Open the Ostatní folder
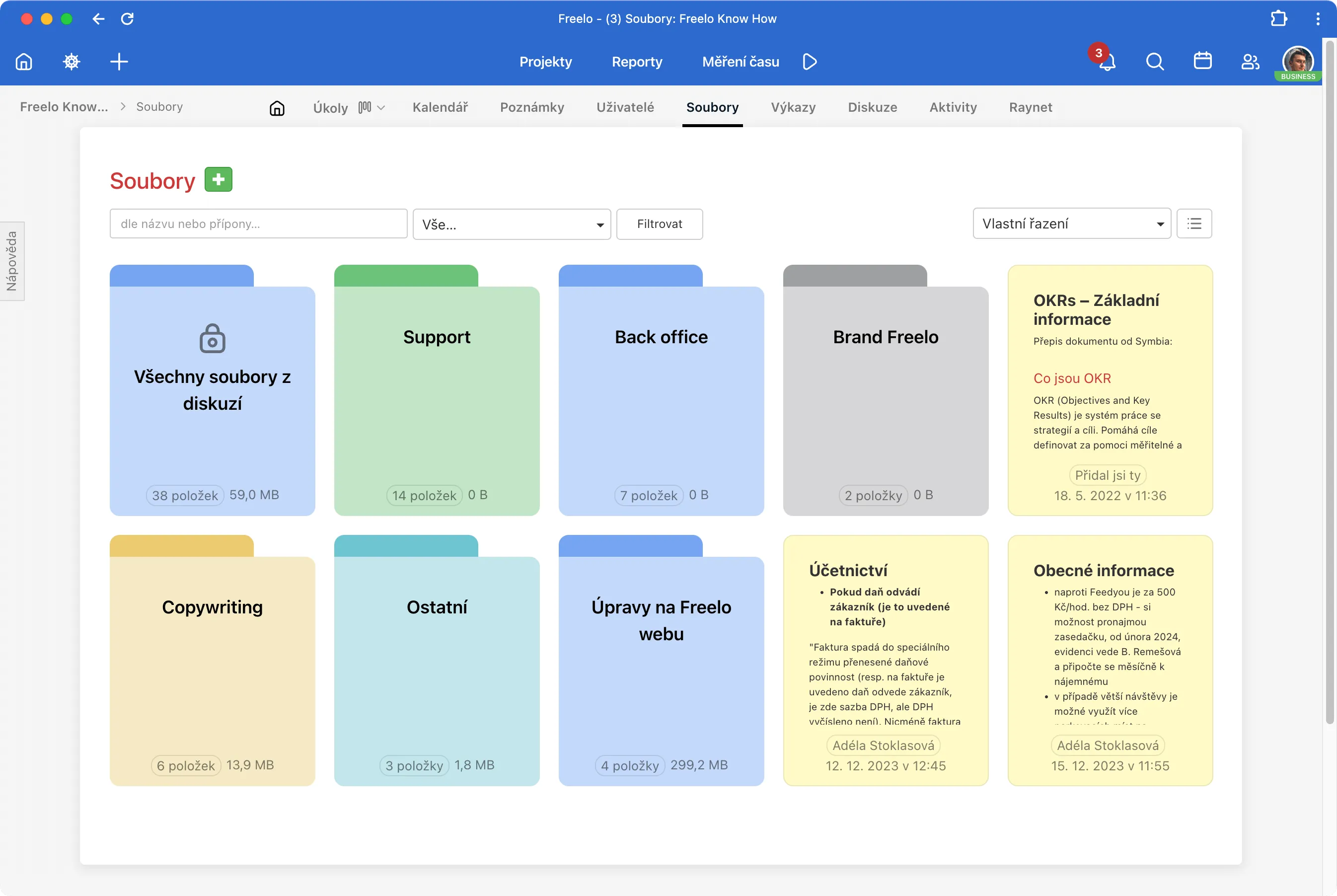Screen dimensions: 1337x896 tap(437, 661)
